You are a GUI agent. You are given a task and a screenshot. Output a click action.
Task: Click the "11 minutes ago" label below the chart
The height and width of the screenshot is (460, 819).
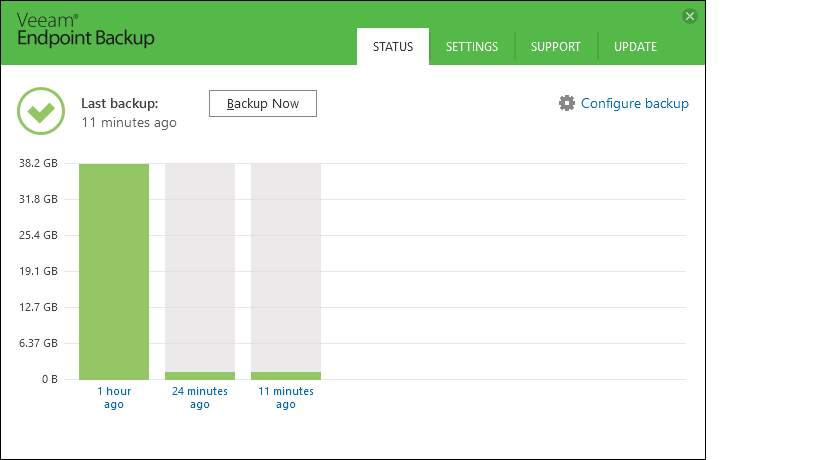[x=286, y=397]
